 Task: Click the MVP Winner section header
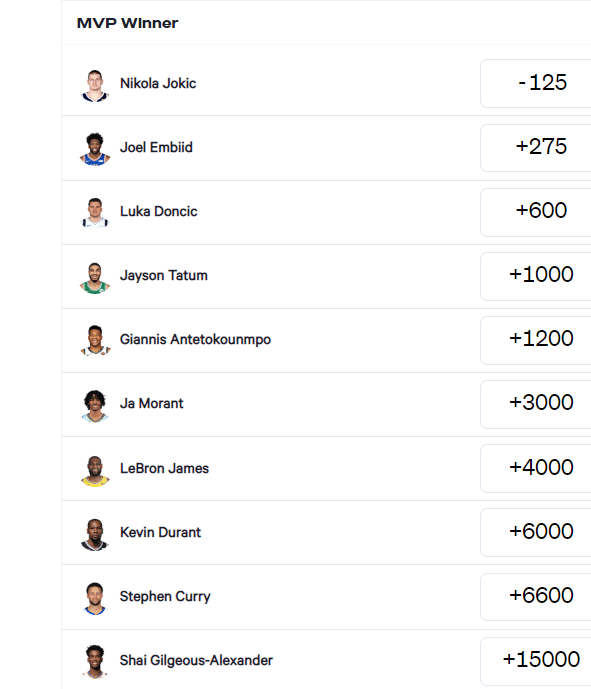pyautogui.click(x=127, y=23)
